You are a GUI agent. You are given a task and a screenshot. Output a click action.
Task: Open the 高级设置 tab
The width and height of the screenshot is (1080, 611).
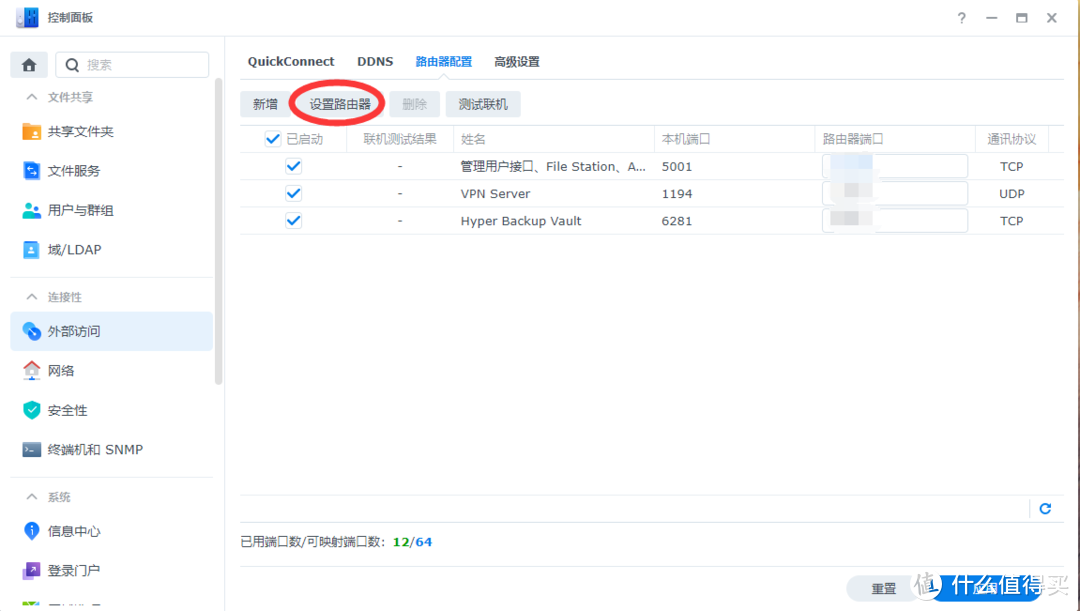517,61
